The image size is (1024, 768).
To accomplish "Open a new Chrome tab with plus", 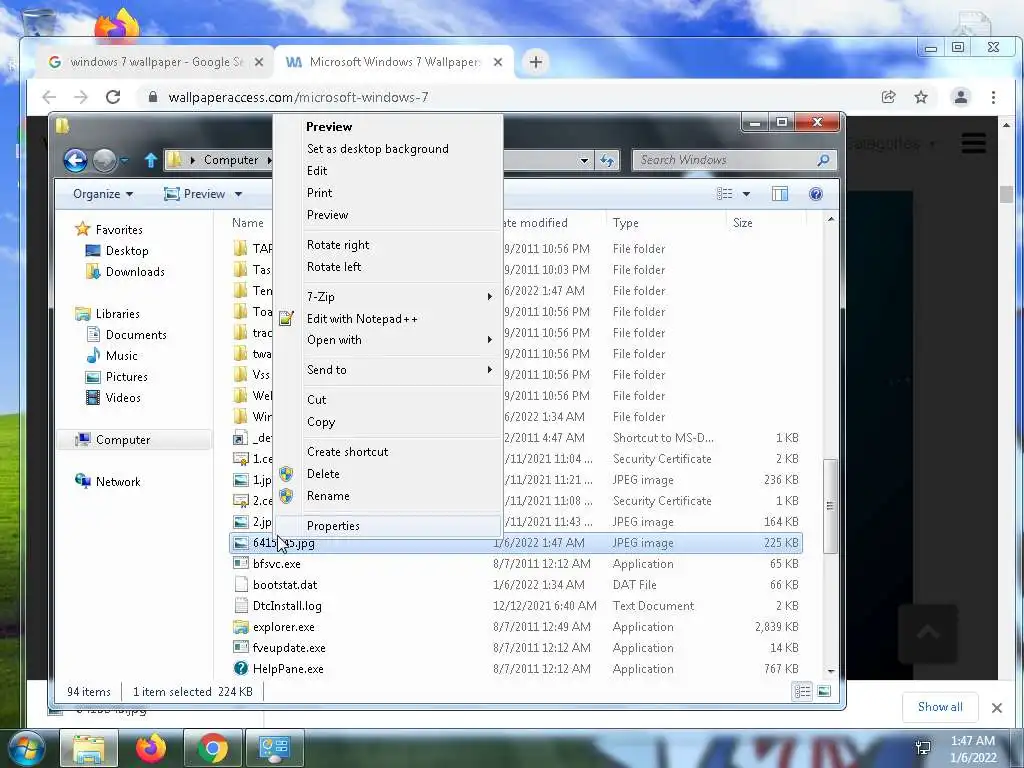I will point(536,62).
